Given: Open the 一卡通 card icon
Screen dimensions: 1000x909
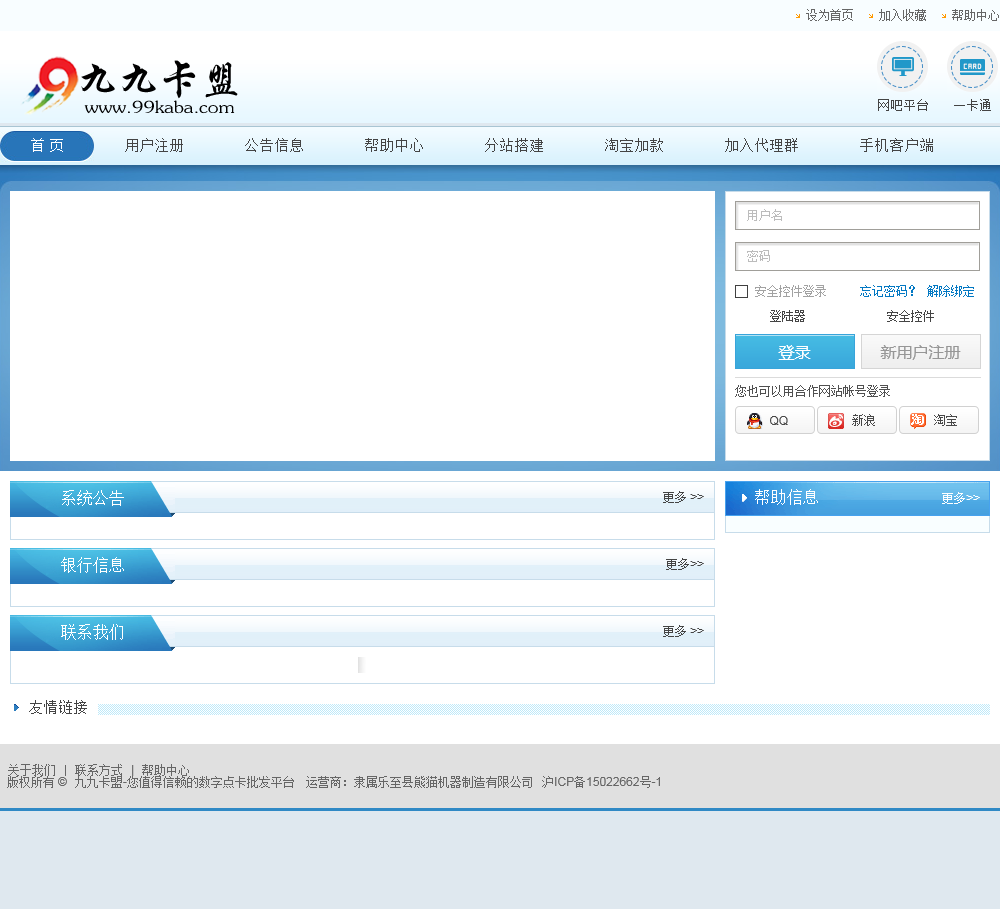Looking at the screenshot, I should click(972, 66).
